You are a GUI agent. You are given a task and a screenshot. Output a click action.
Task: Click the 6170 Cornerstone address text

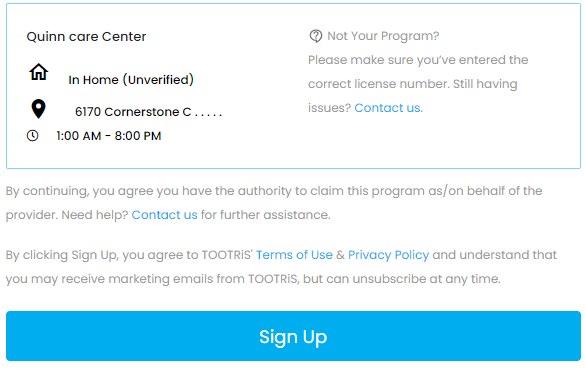(133, 112)
